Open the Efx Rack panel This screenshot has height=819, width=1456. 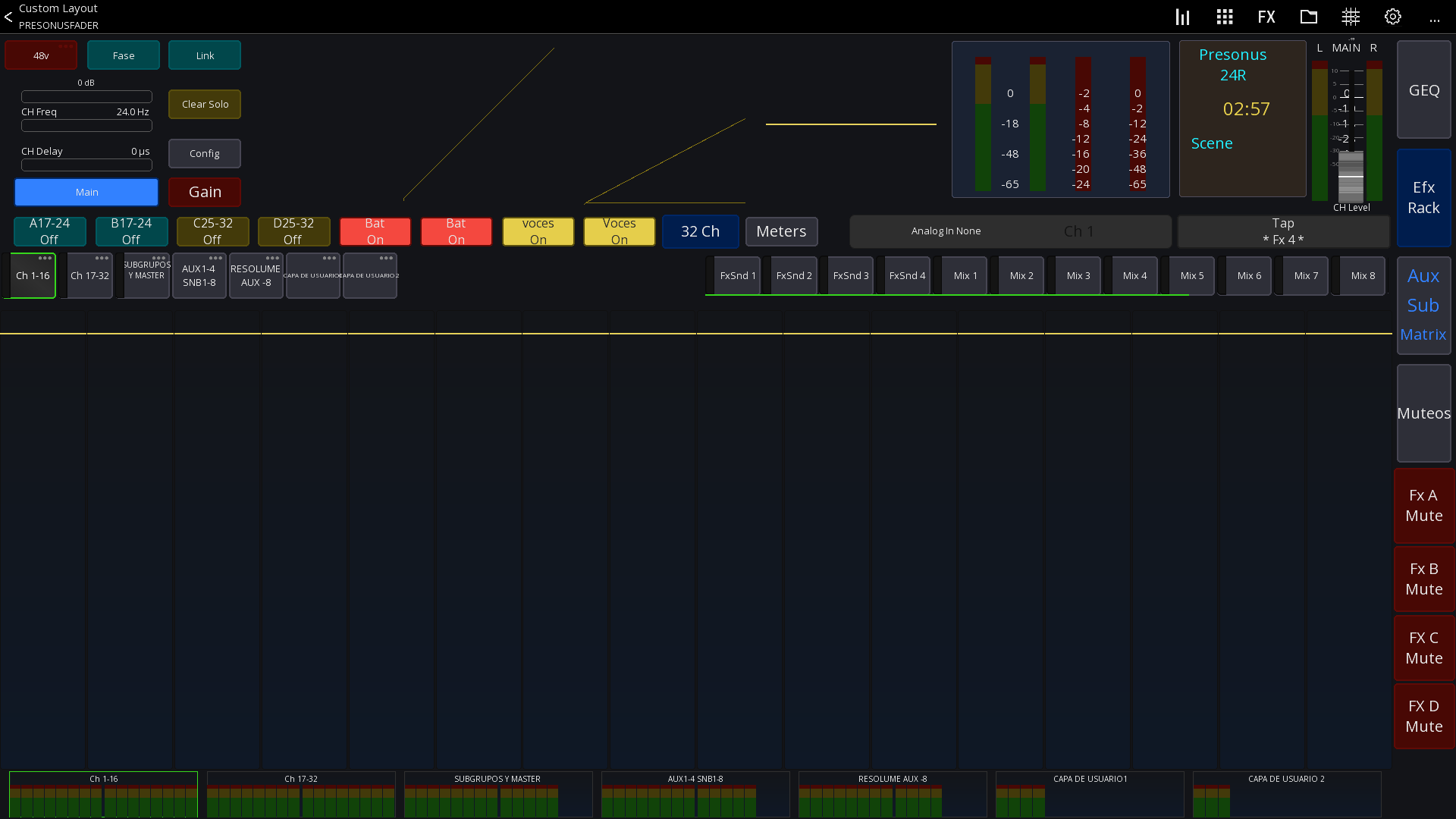click(1423, 198)
